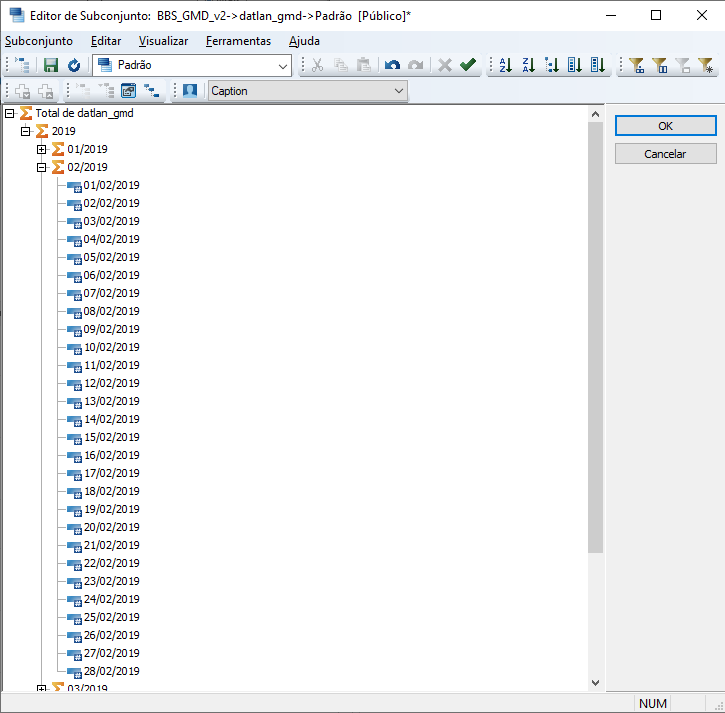This screenshot has height=713, width=725.
Task: Sort elements ascending A to Z
Action: coord(505,65)
